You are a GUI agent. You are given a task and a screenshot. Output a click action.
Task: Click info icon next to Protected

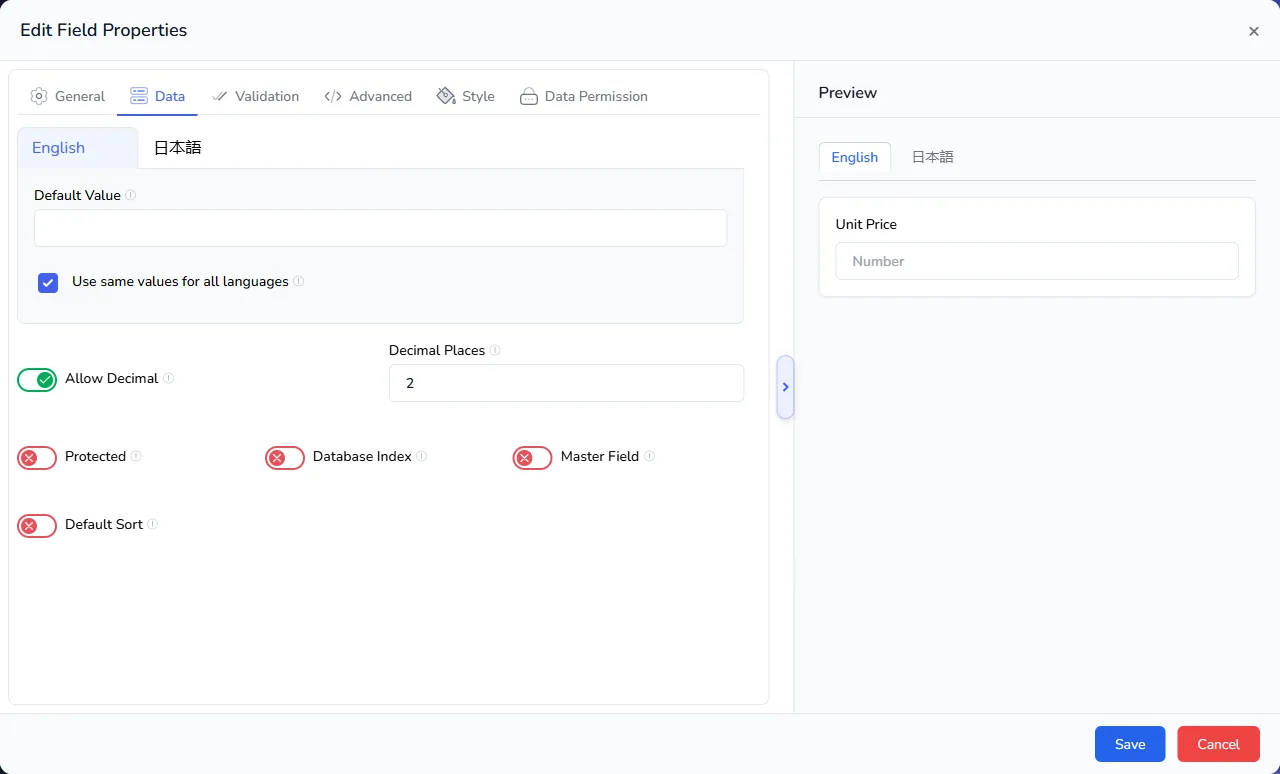coord(136,456)
